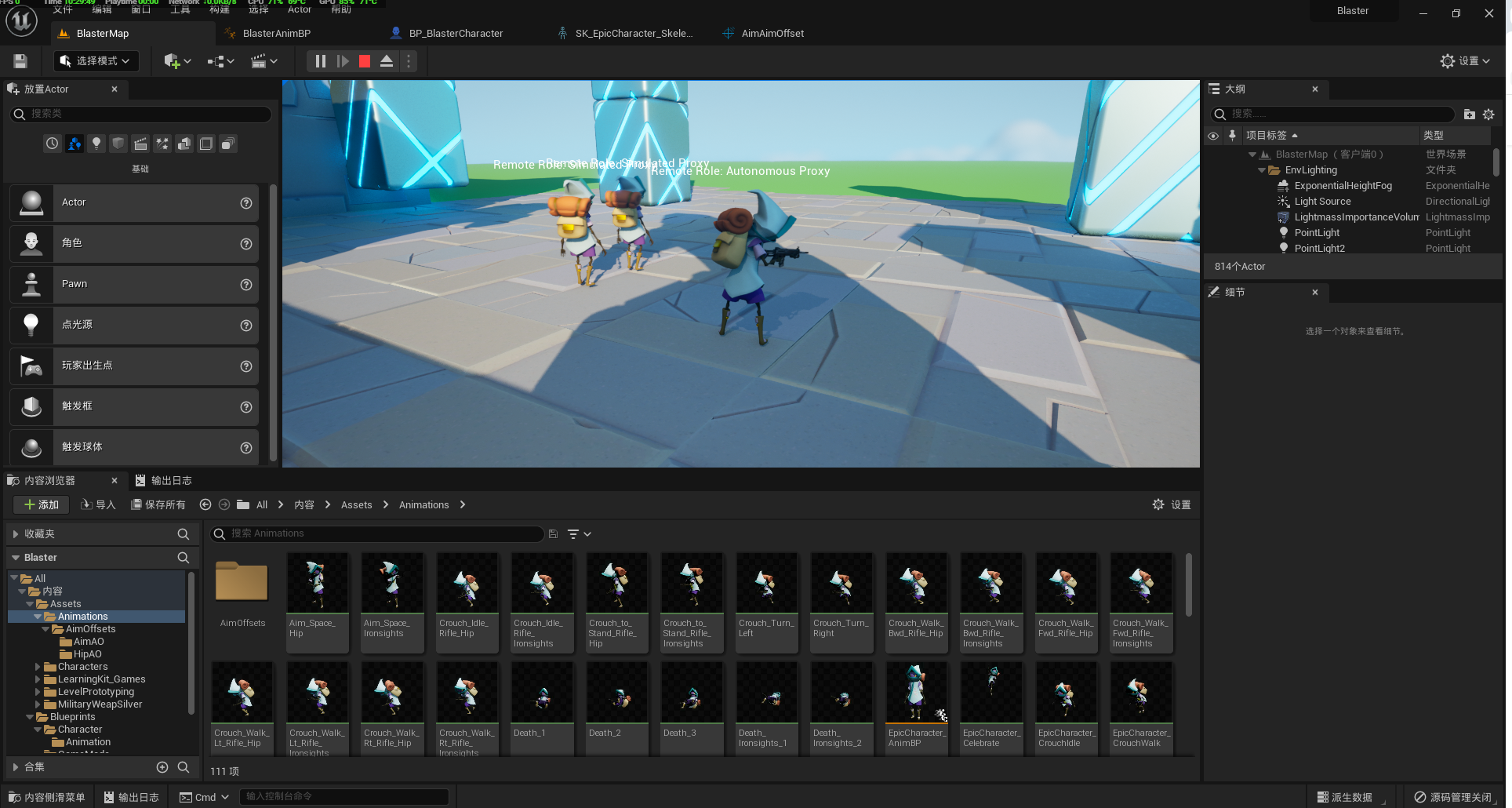Select the Lights bulb category filter

(96, 144)
